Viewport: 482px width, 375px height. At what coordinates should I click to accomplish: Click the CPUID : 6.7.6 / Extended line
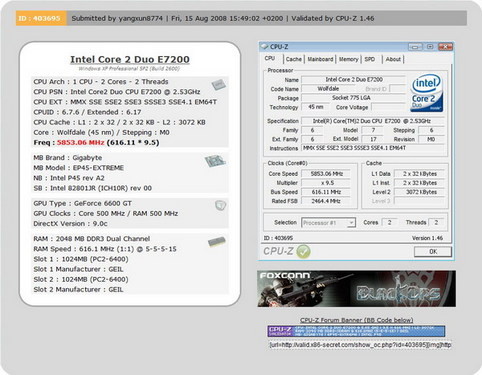click(x=87, y=112)
